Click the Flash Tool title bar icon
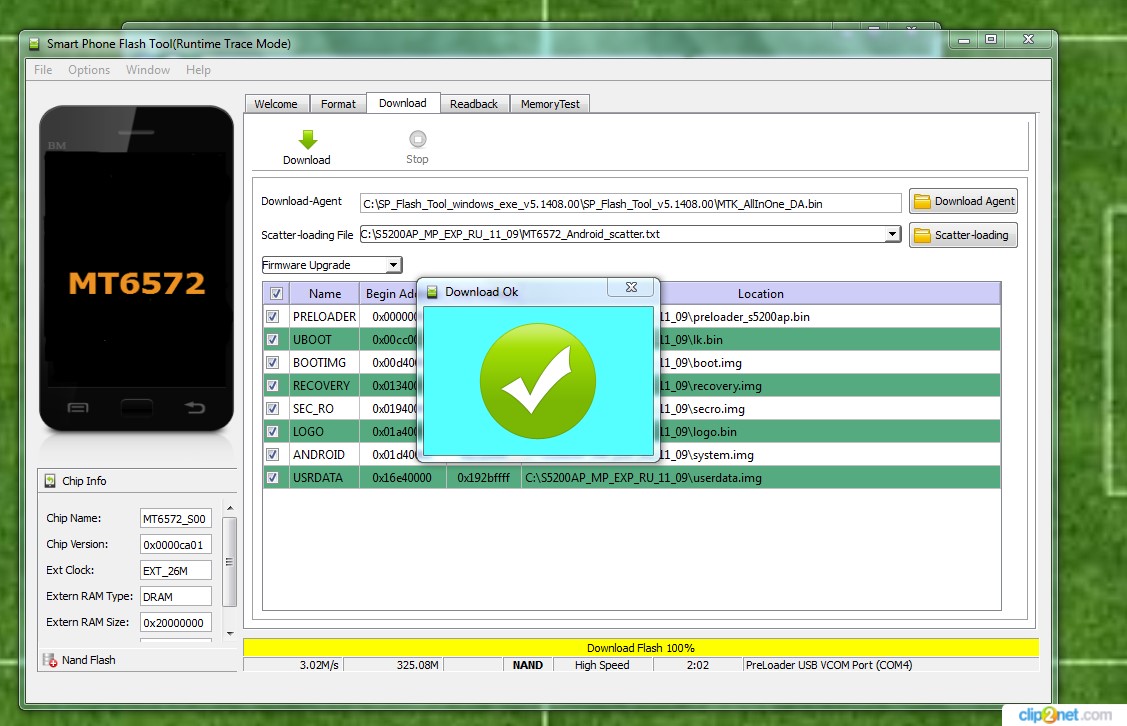1127x726 pixels. point(33,44)
